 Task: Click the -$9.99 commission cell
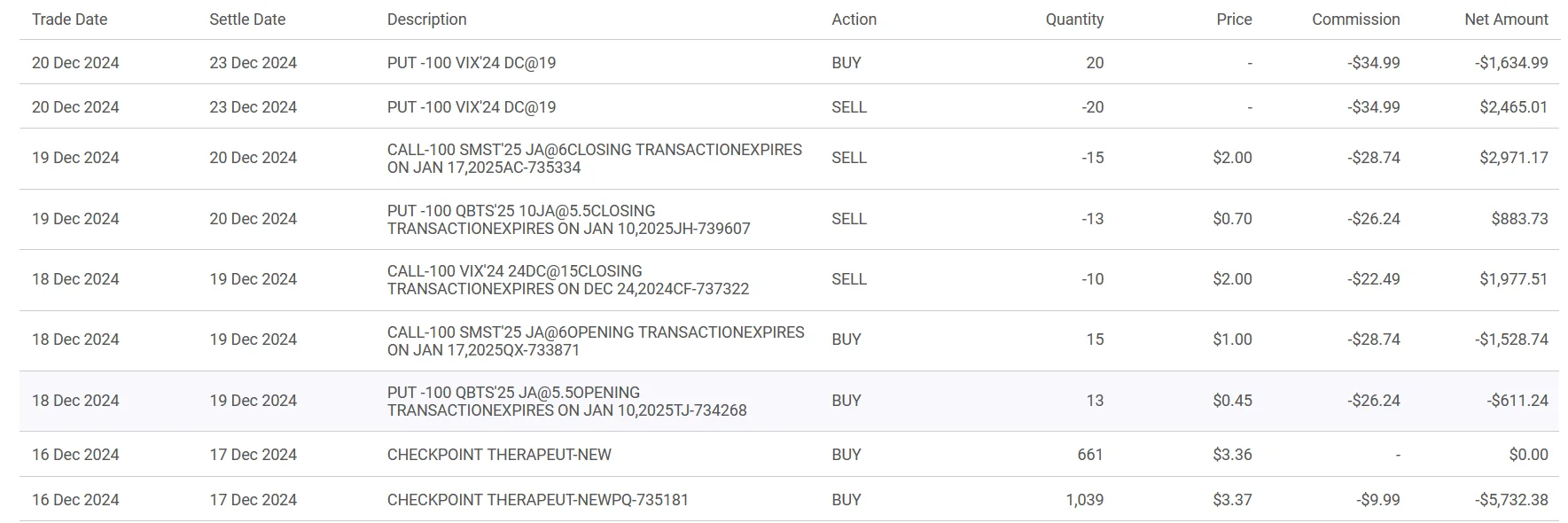(1377, 500)
